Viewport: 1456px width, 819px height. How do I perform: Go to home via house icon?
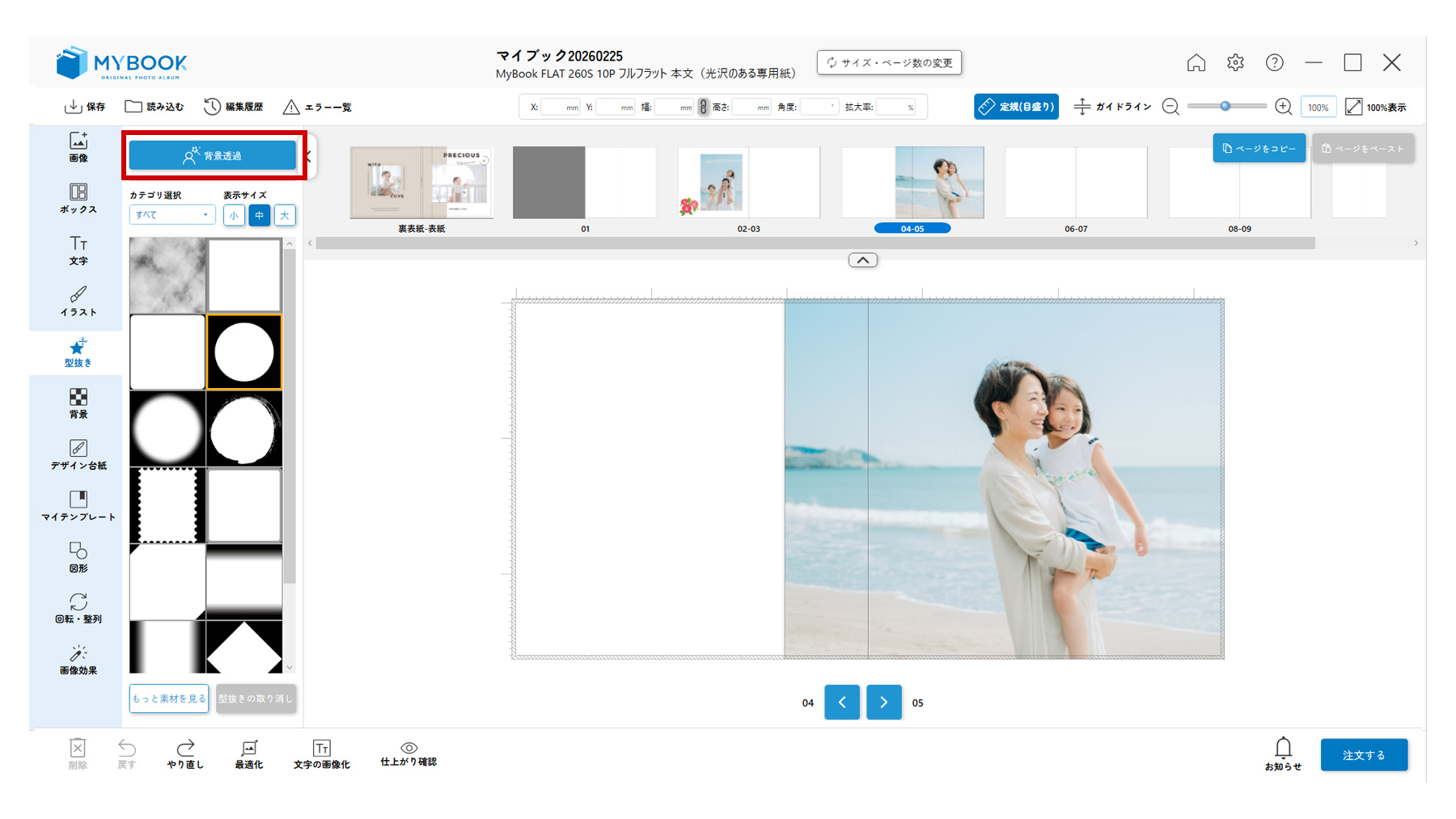1196,62
